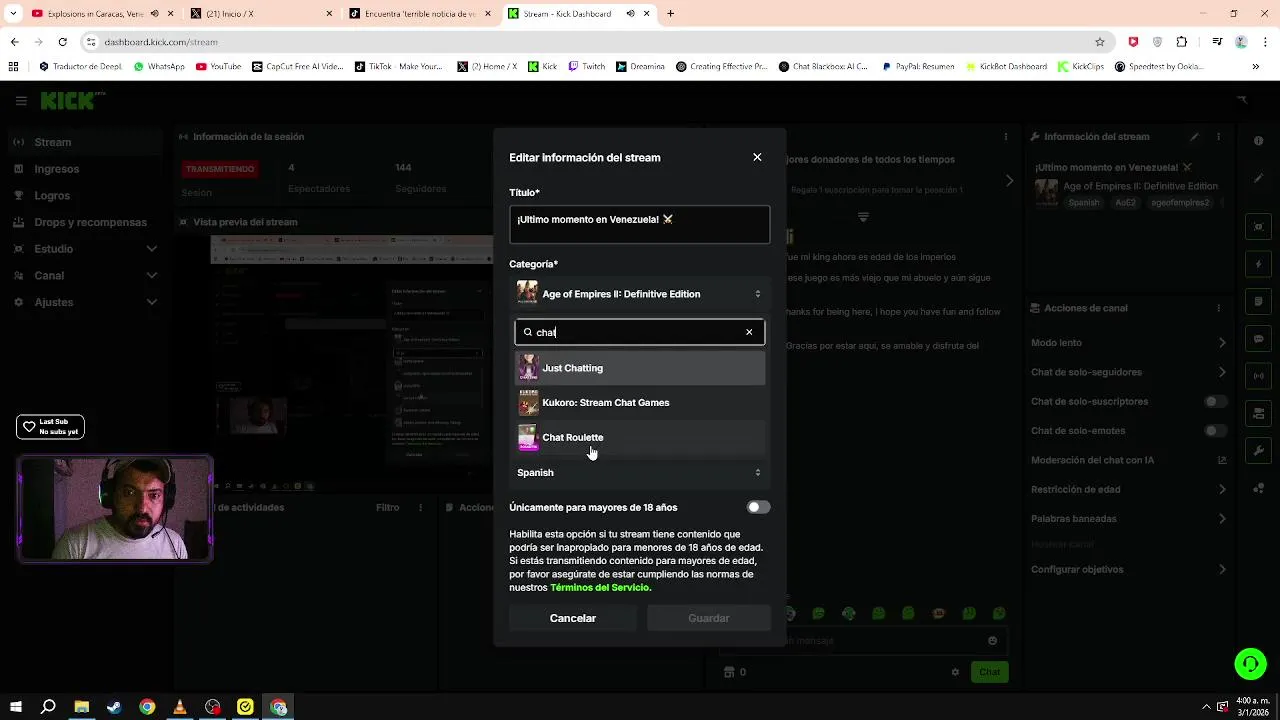Mute the Explosions in Caracas tab audio
This screenshot has height=720, width=1280.
click(x=155, y=13)
